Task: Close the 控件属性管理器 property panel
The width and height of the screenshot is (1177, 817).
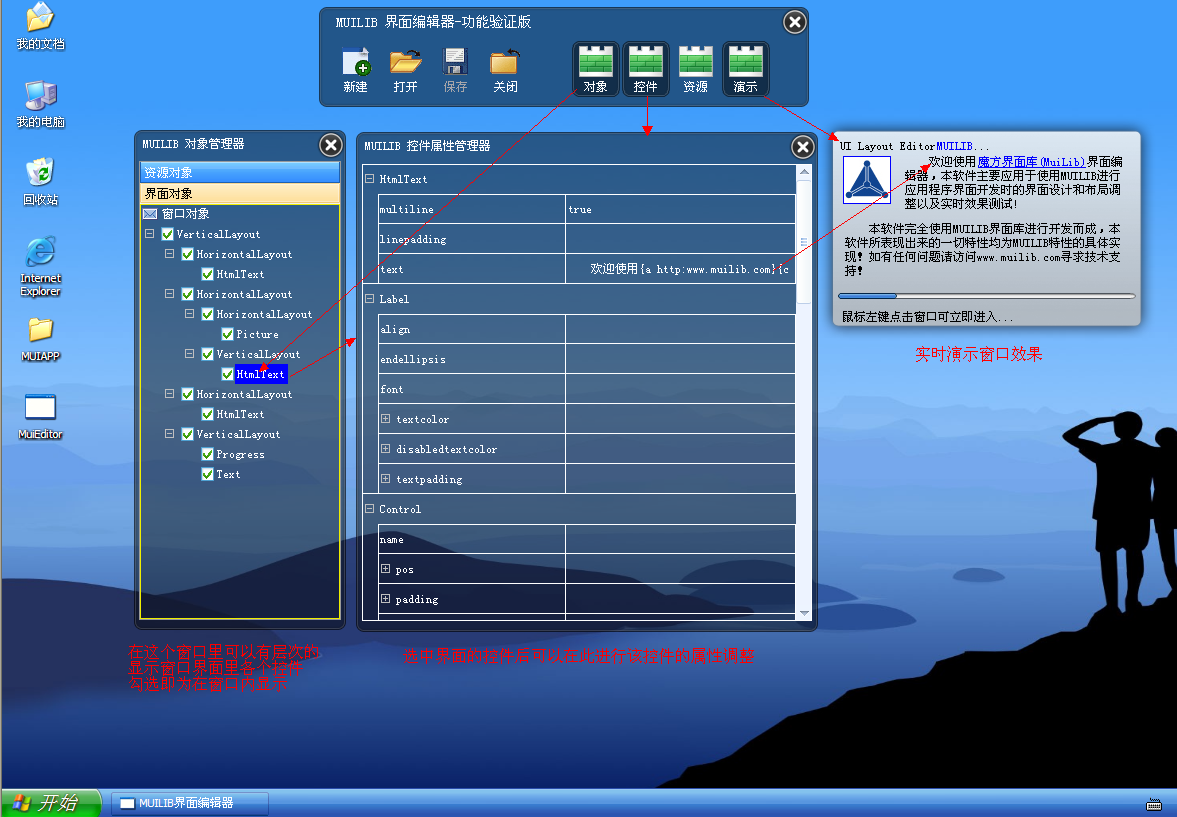Action: click(x=803, y=146)
